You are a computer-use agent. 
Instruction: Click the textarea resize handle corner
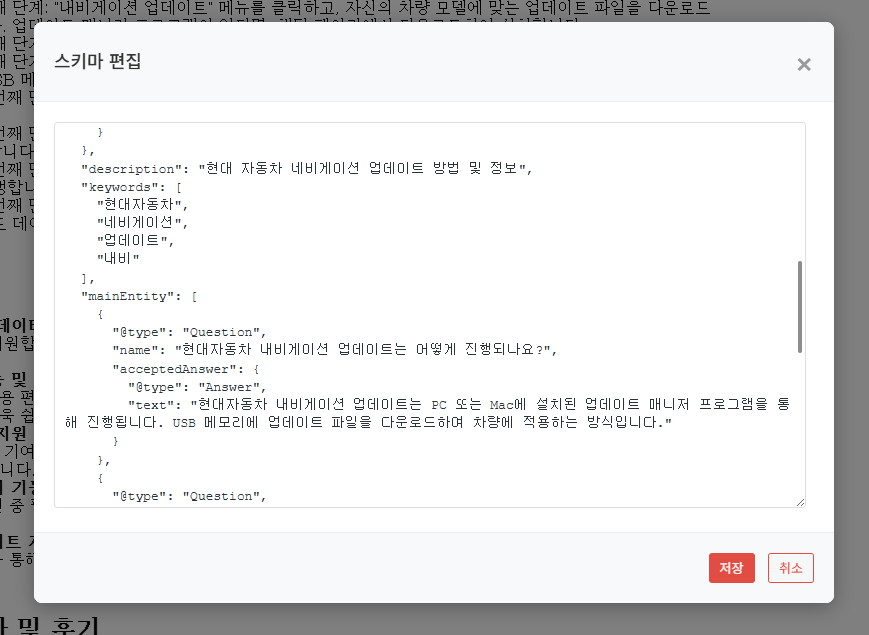[800, 502]
